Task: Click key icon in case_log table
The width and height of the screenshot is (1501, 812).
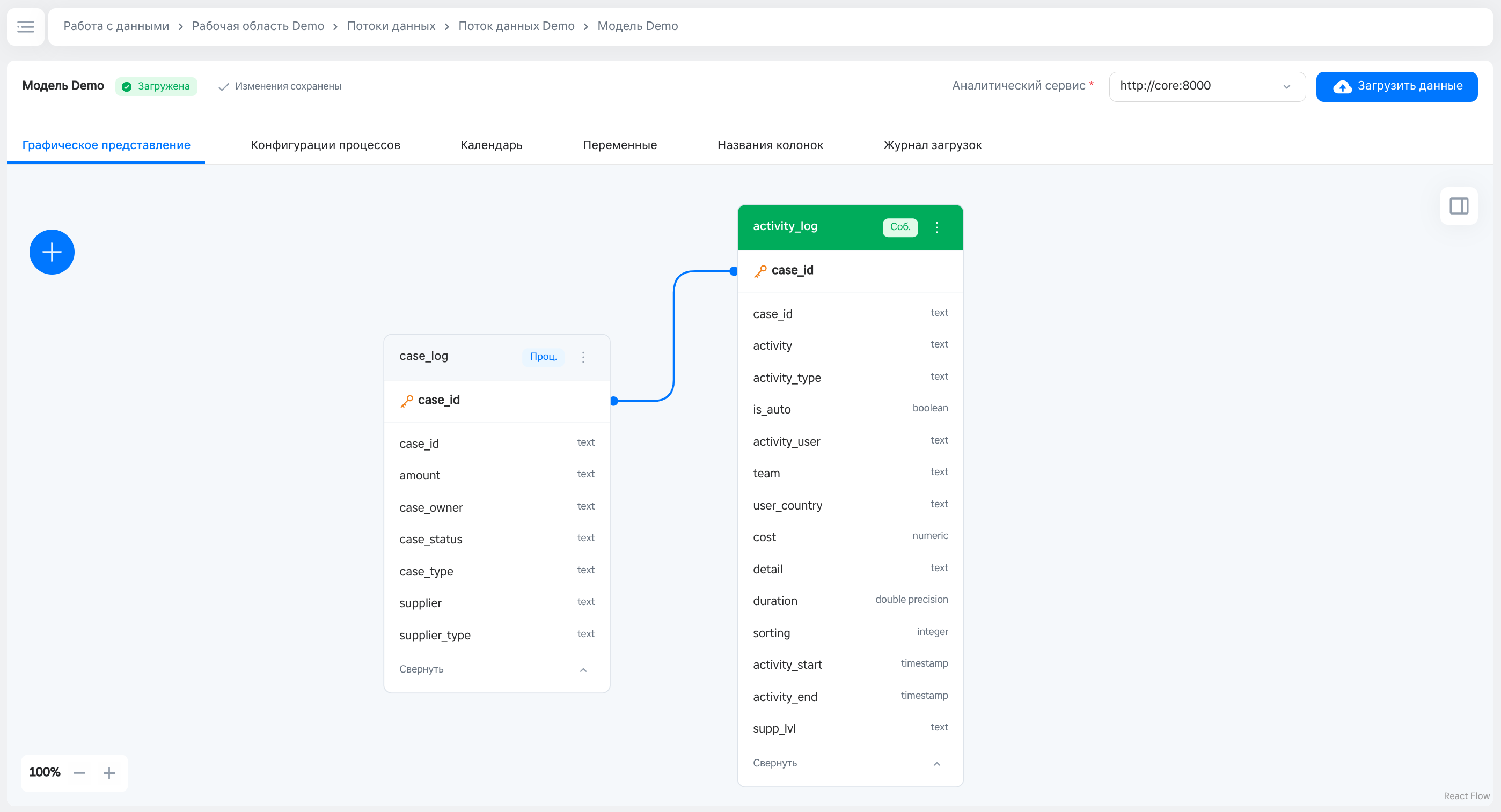Action: pyautogui.click(x=407, y=401)
